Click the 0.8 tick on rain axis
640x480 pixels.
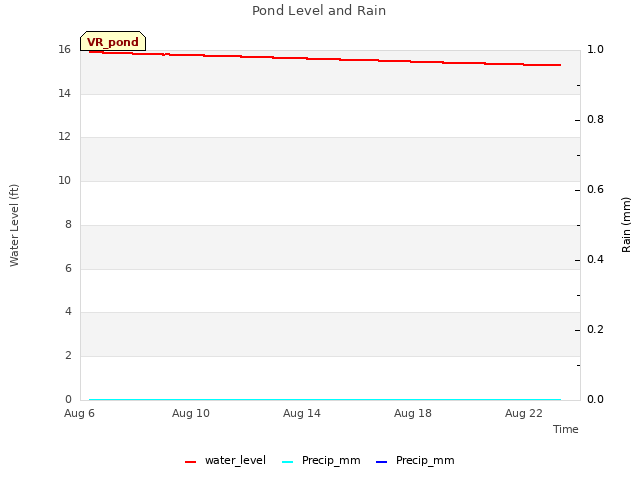tap(595, 120)
